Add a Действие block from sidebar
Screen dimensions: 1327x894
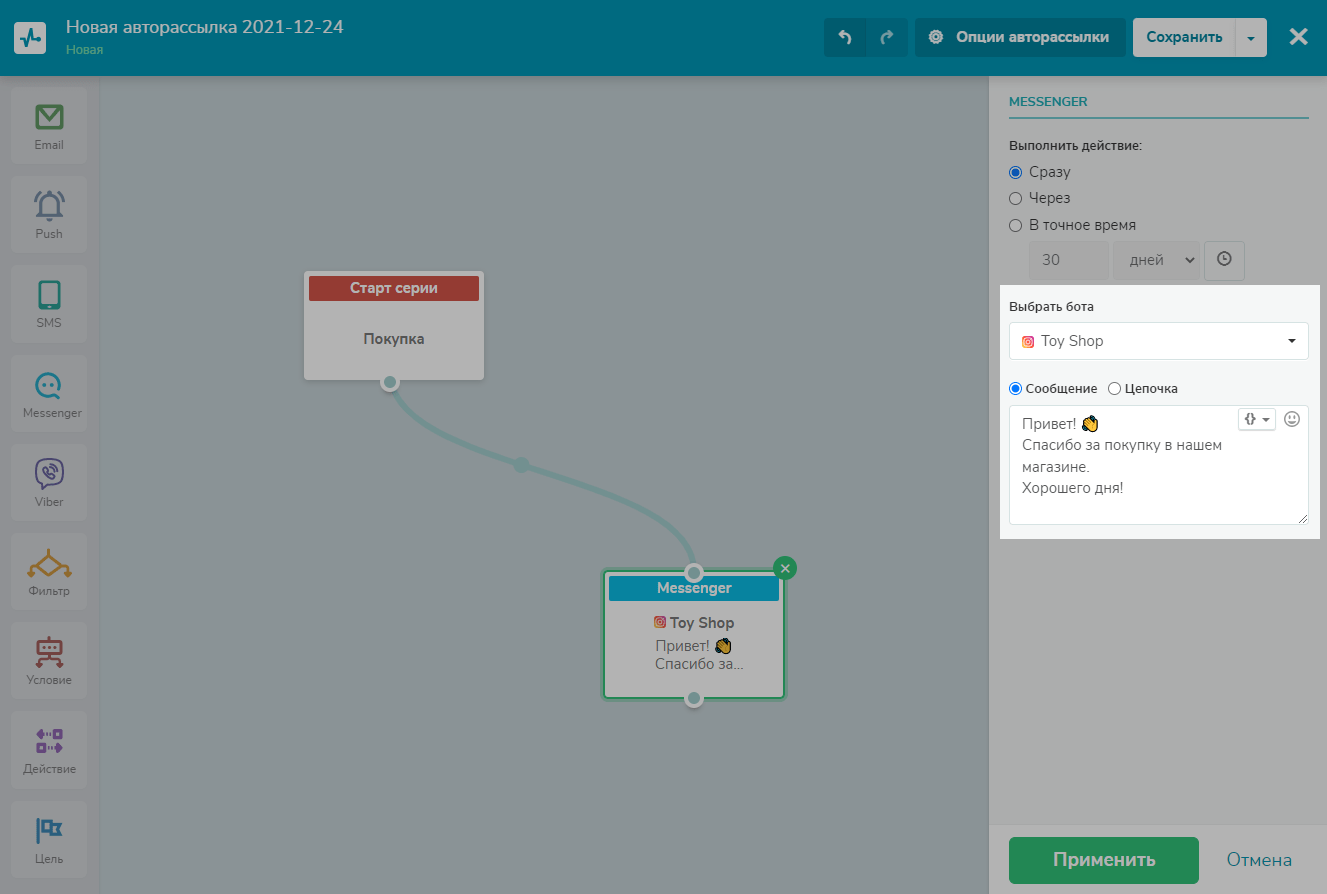(x=49, y=749)
